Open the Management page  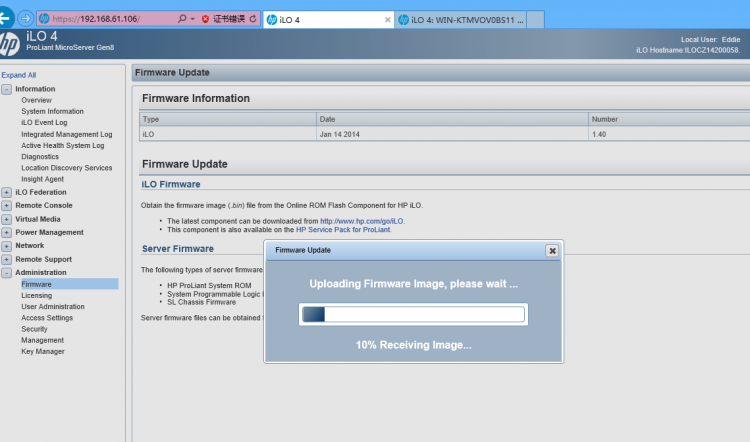click(x=42, y=340)
